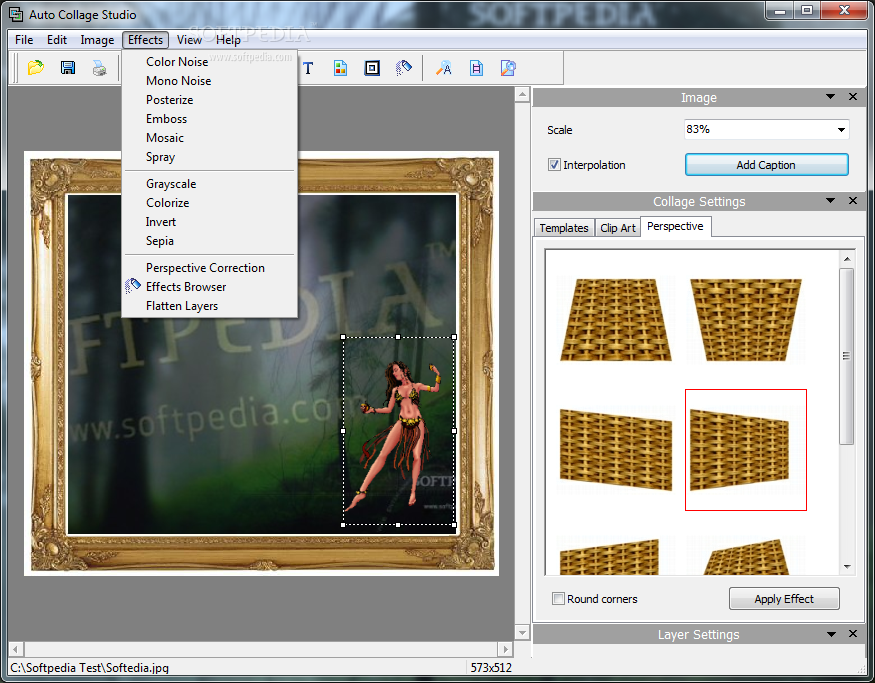Viewport: 875px width, 683px height.
Task: Select bottom-narrow perspective thumbnail
Action: (x=746, y=320)
